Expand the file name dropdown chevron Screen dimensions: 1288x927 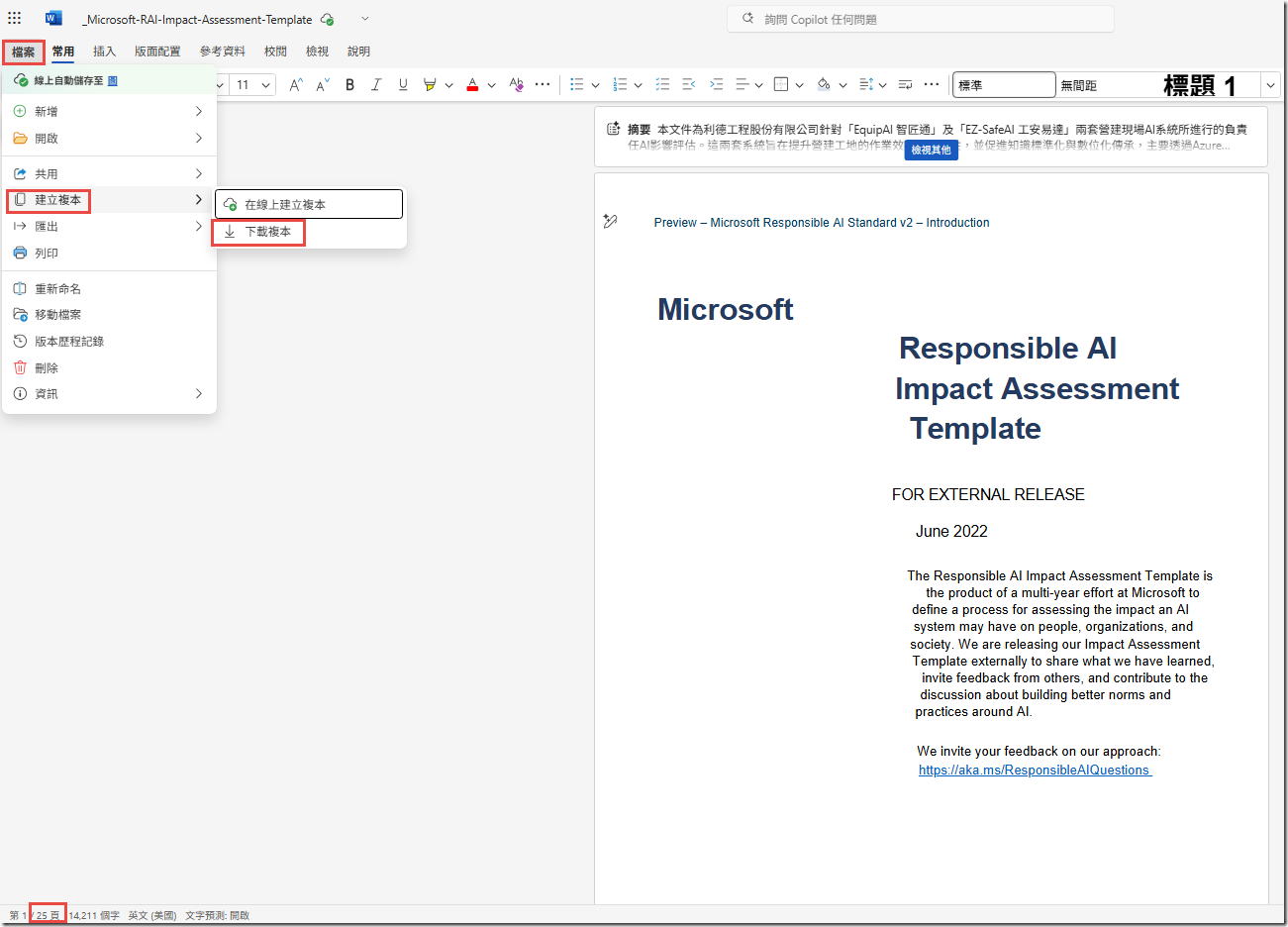pos(364,19)
